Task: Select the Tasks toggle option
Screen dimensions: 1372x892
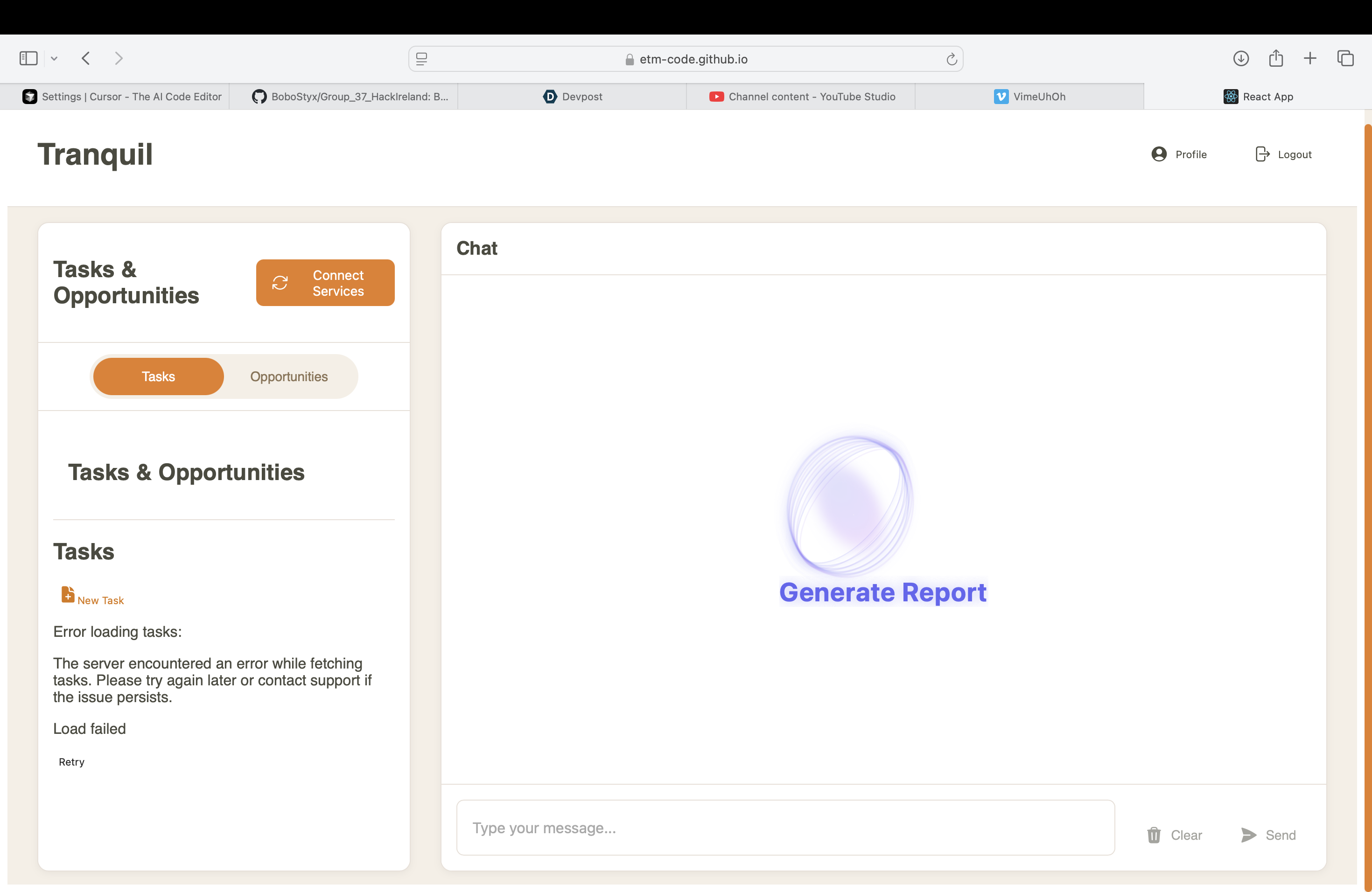Action: [159, 376]
